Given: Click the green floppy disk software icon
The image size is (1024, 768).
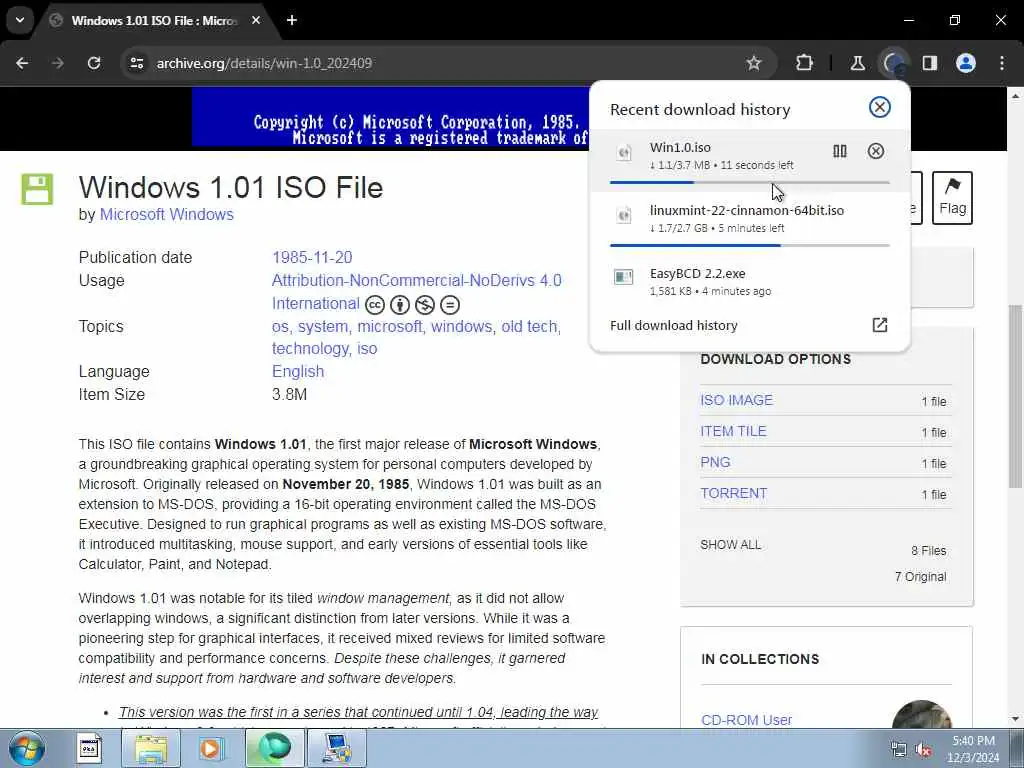Looking at the screenshot, I should pyautogui.click(x=37, y=189).
